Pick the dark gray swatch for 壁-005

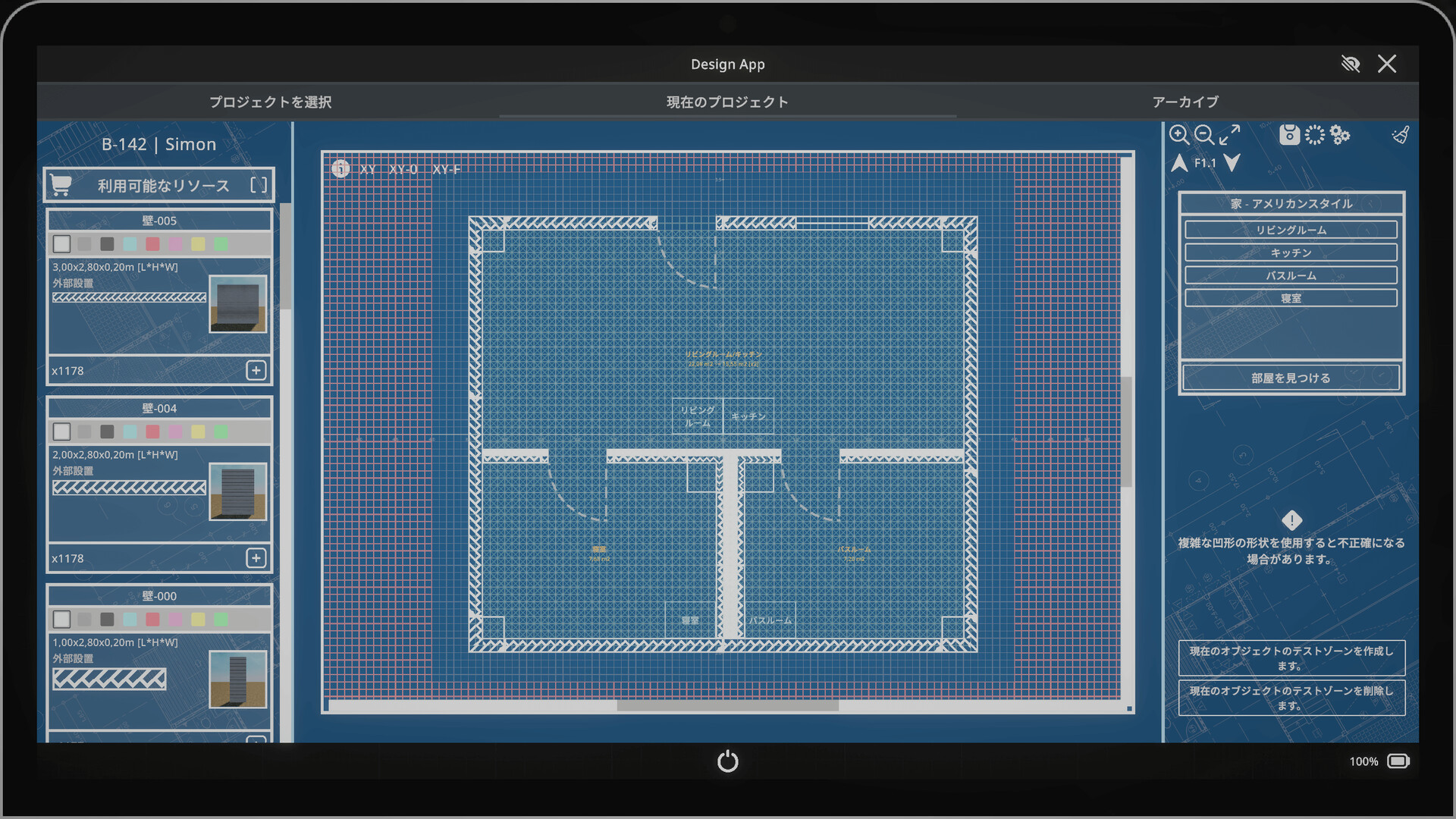[107, 243]
